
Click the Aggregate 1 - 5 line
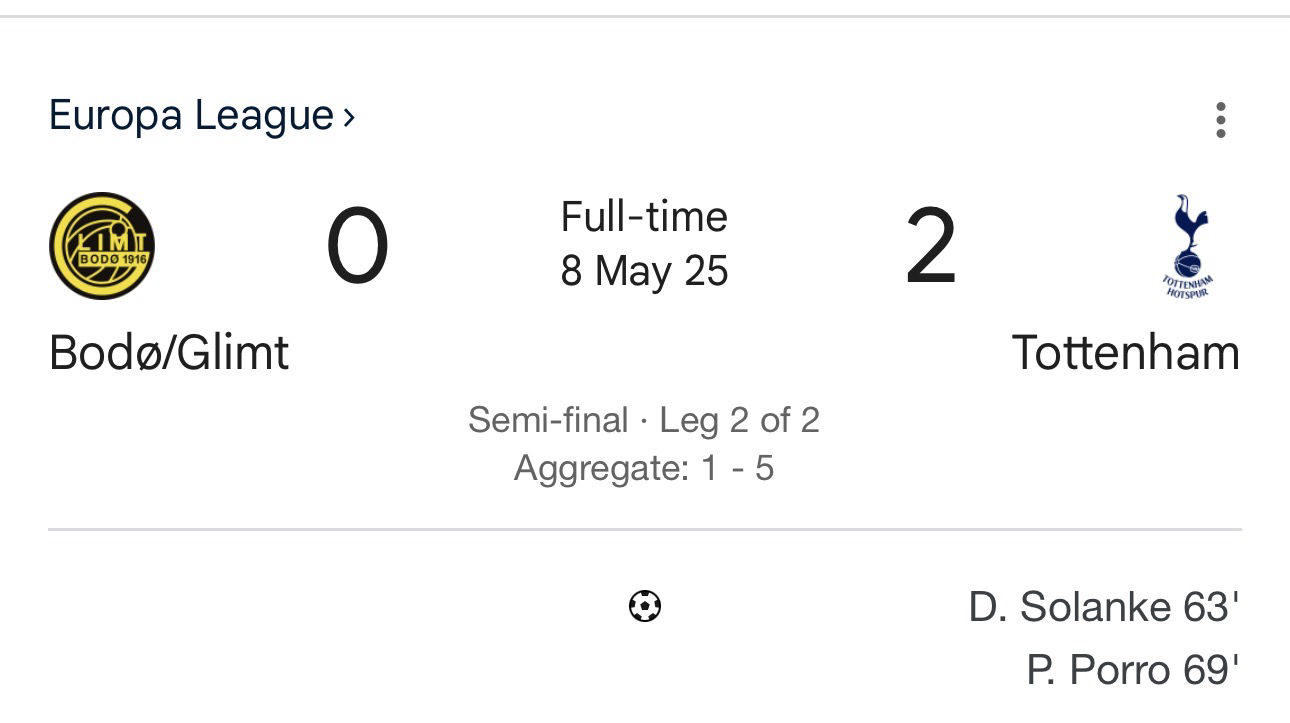[x=644, y=468]
